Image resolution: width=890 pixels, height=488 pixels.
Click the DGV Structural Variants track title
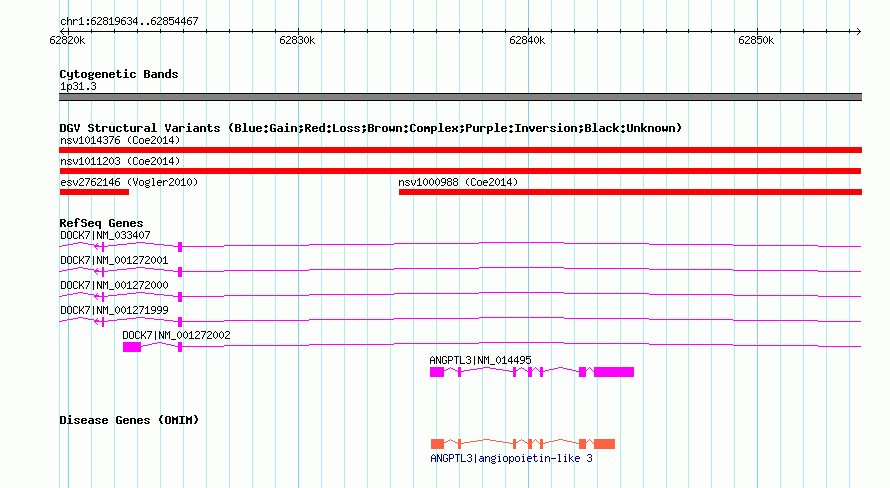[x=370, y=128]
